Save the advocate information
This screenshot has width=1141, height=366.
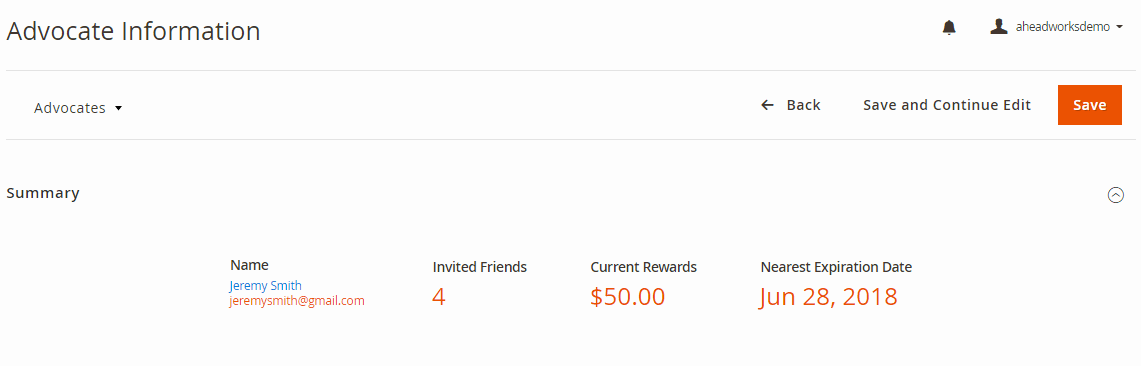point(1089,105)
